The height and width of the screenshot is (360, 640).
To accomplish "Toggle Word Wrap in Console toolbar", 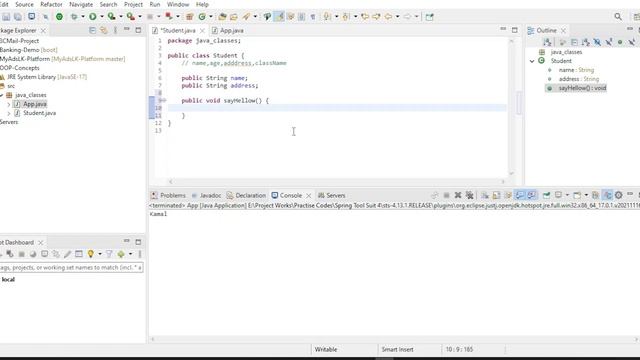I will 507,195.
